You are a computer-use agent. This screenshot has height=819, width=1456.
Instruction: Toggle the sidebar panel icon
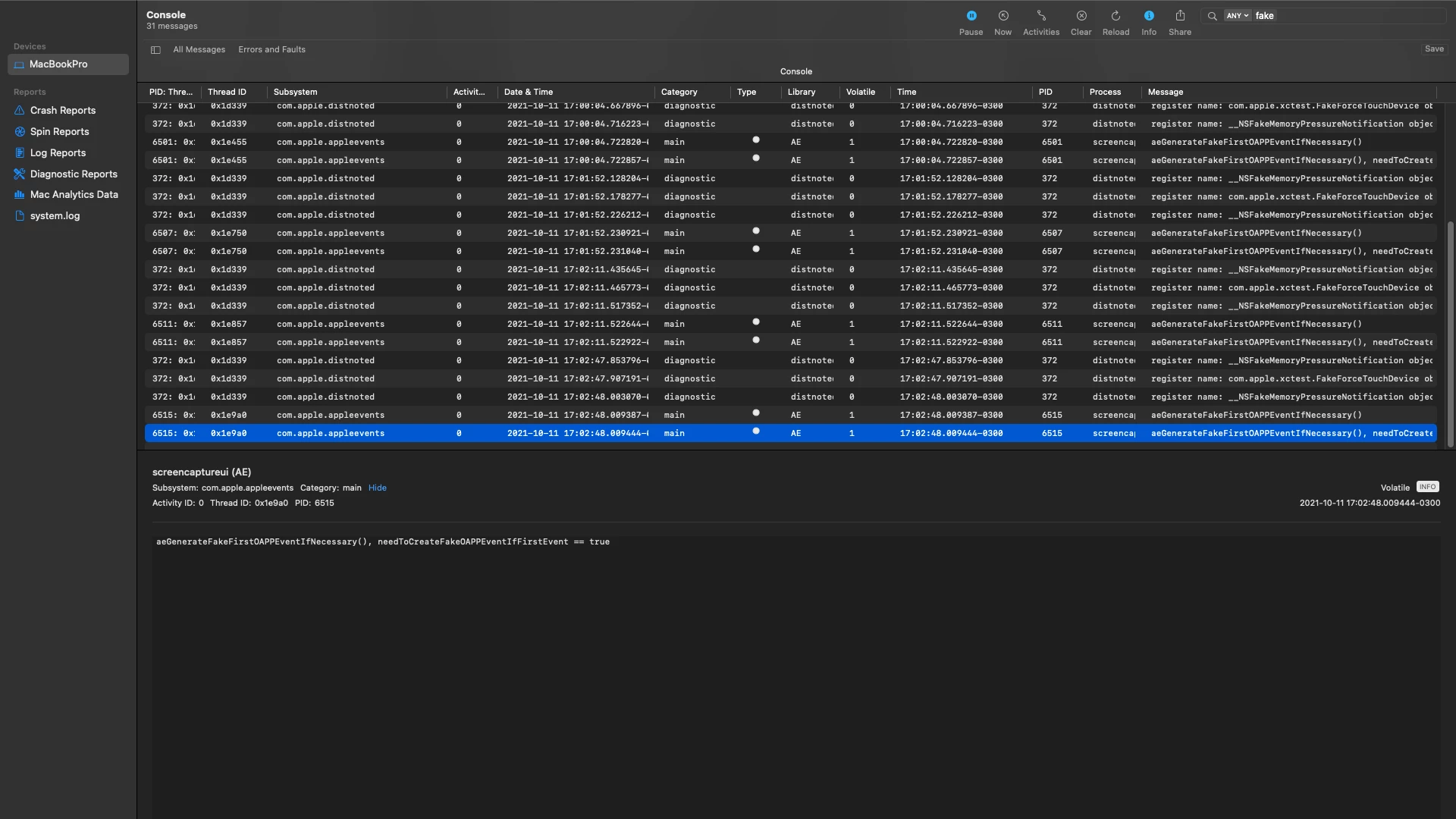tap(155, 50)
